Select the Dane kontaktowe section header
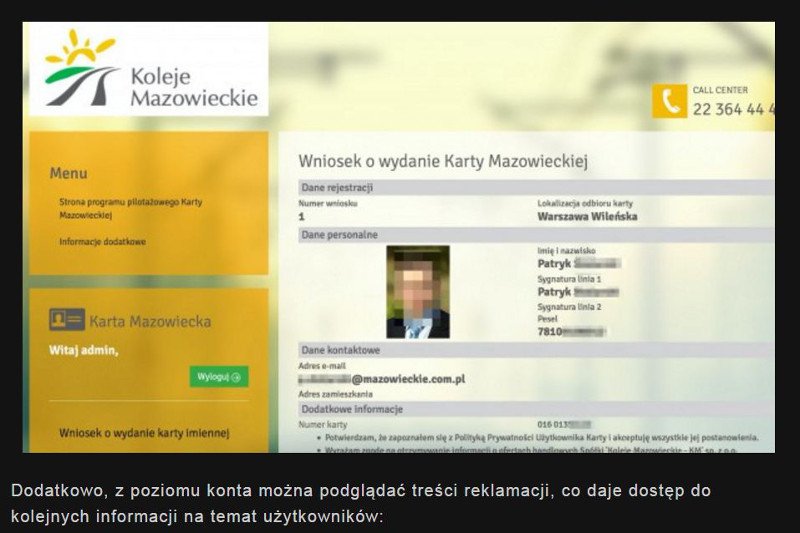Viewport: 800px width, 533px height. point(536,350)
